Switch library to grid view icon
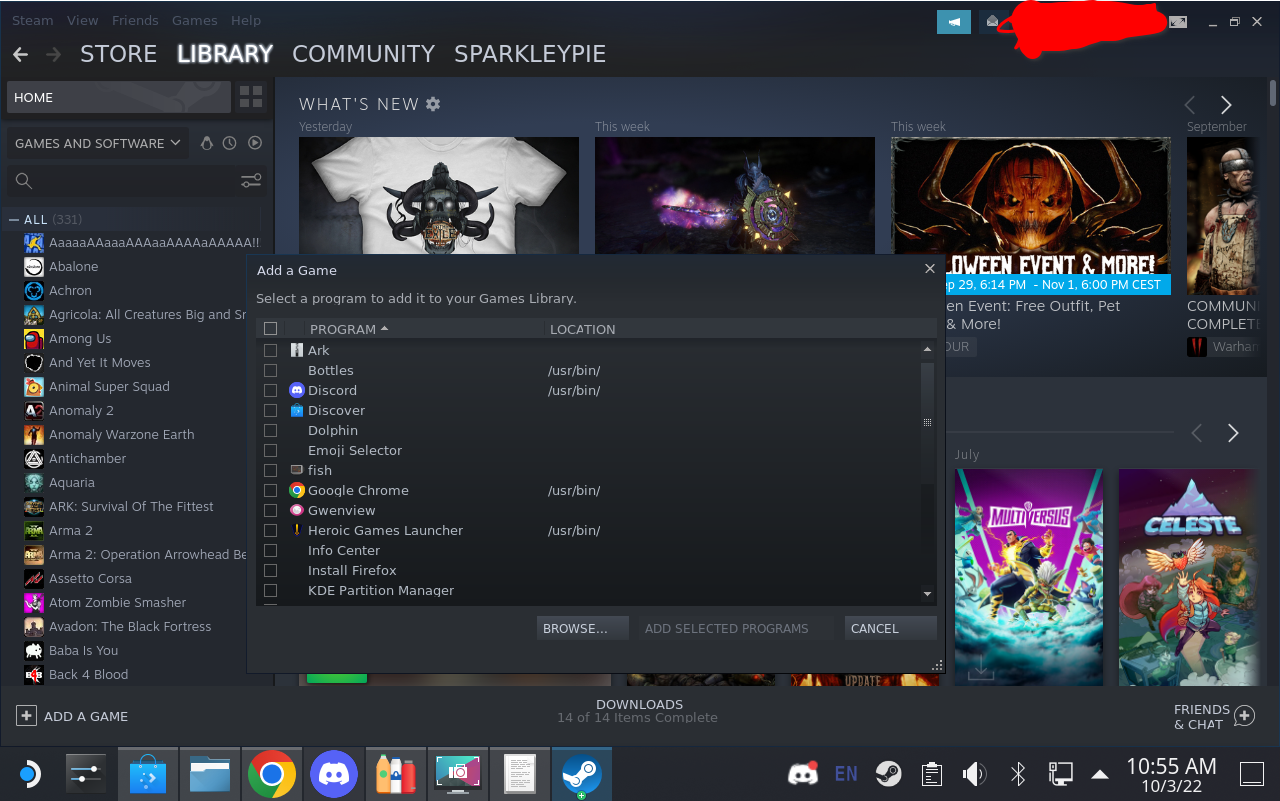The height and width of the screenshot is (801, 1280). point(251,97)
